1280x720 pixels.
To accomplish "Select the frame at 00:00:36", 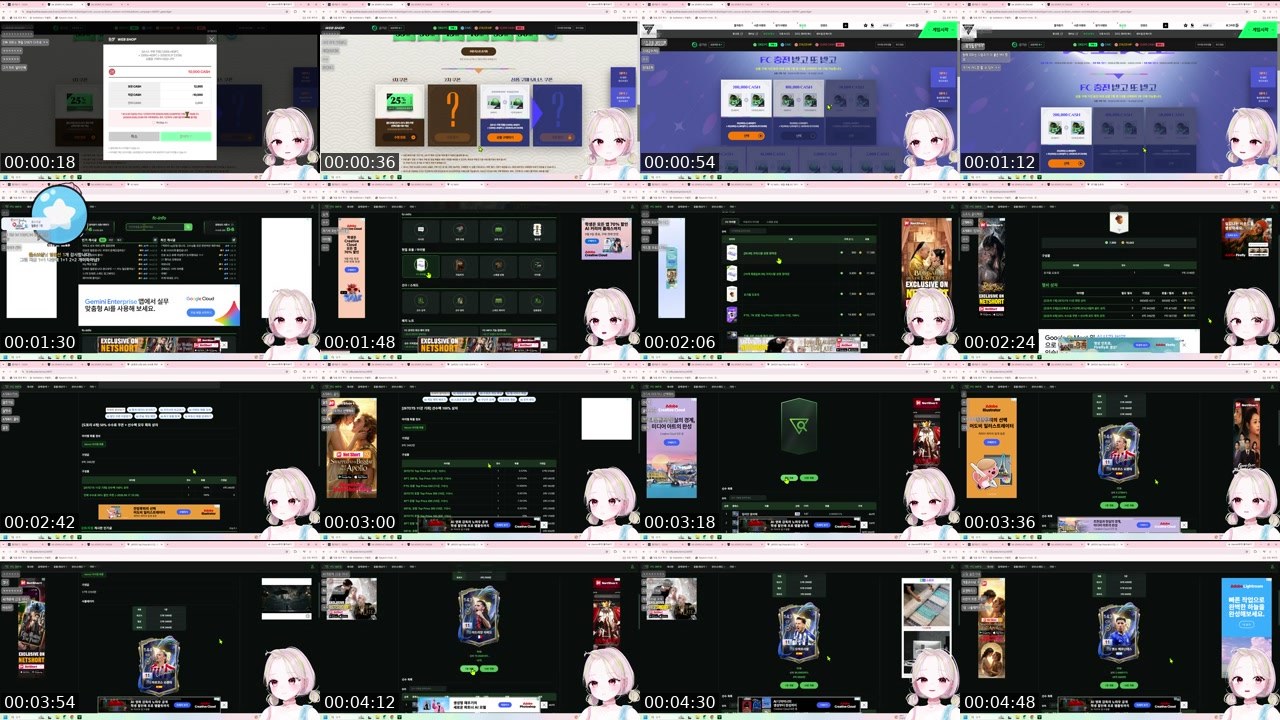I will (480, 90).
